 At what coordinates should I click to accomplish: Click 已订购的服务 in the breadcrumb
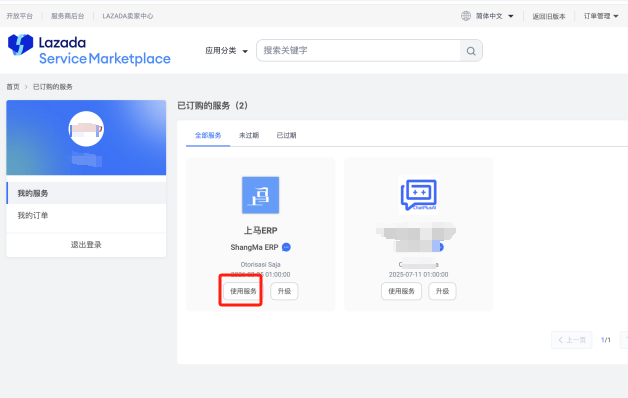click(52, 87)
